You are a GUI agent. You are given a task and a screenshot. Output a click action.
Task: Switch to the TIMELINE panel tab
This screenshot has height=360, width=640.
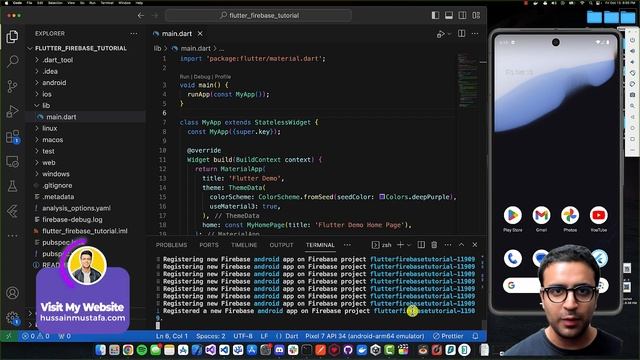pyautogui.click(x=244, y=245)
